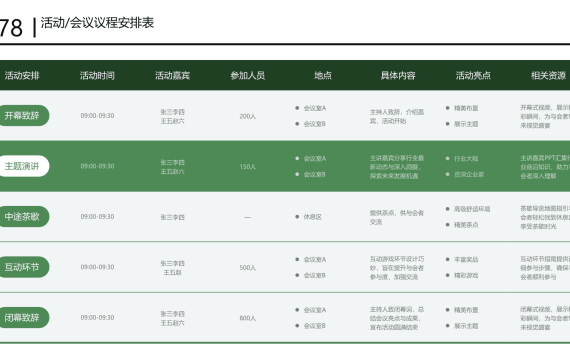Click the 具体内容 column header
Viewport: 570px width, 360px height.
click(398, 76)
